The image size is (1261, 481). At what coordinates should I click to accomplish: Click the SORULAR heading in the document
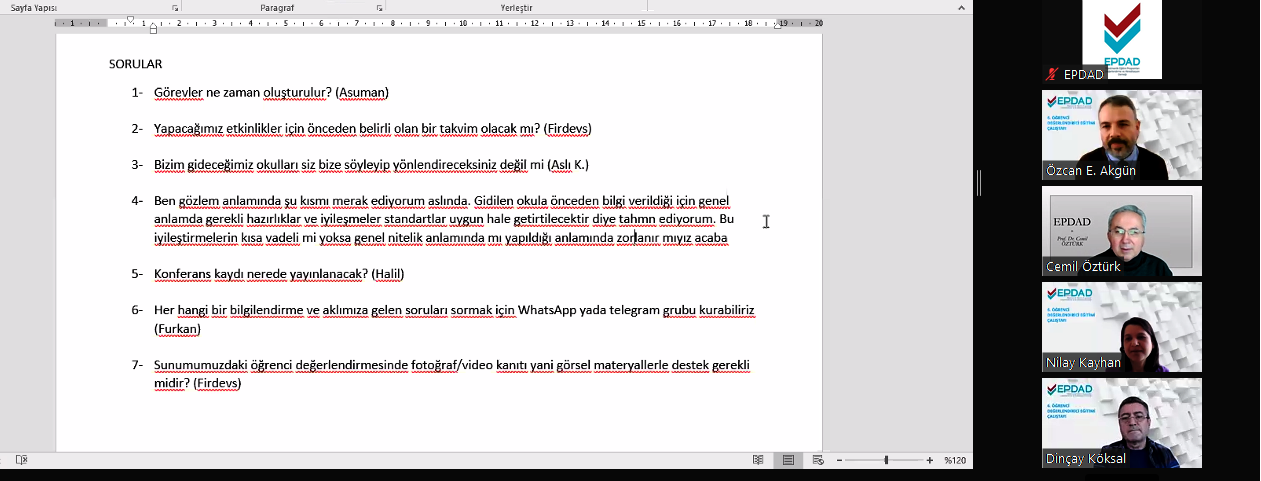click(135, 64)
